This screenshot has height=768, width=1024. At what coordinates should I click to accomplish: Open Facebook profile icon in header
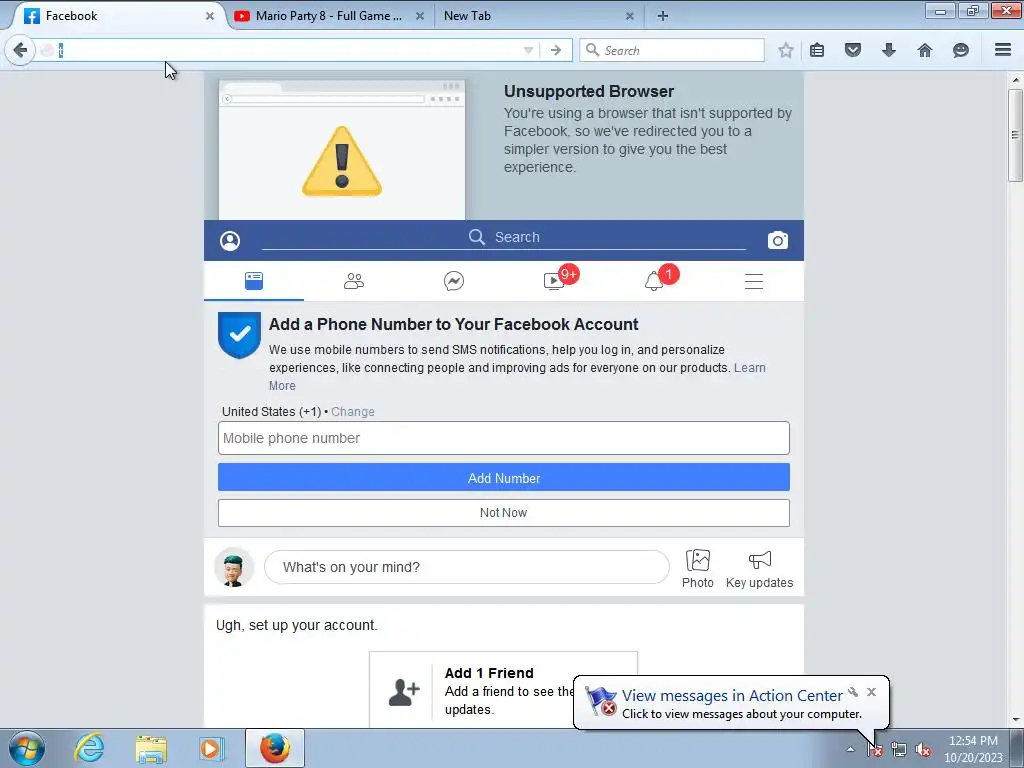coord(230,241)
